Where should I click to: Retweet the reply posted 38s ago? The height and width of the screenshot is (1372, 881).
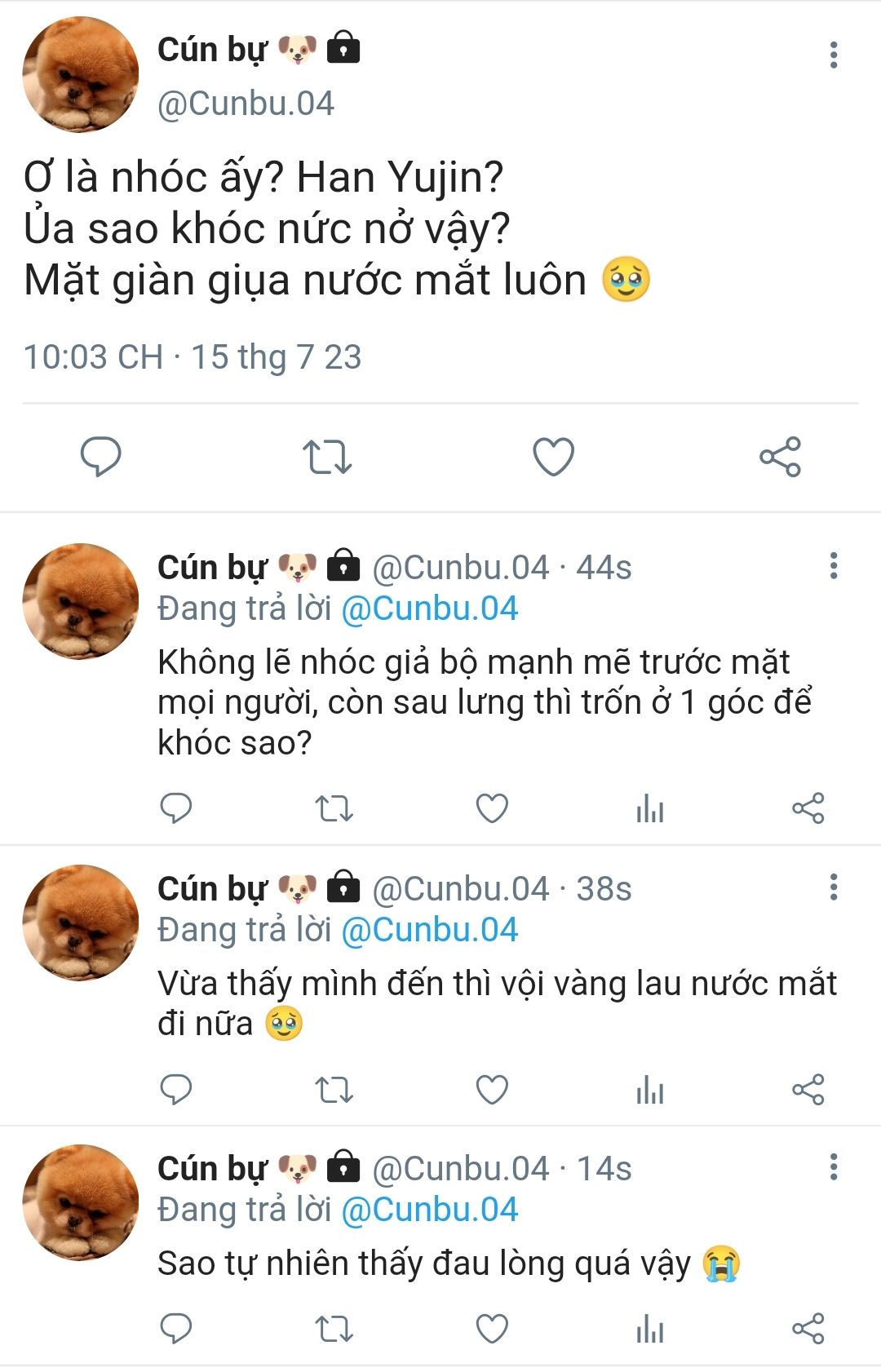334,1089
